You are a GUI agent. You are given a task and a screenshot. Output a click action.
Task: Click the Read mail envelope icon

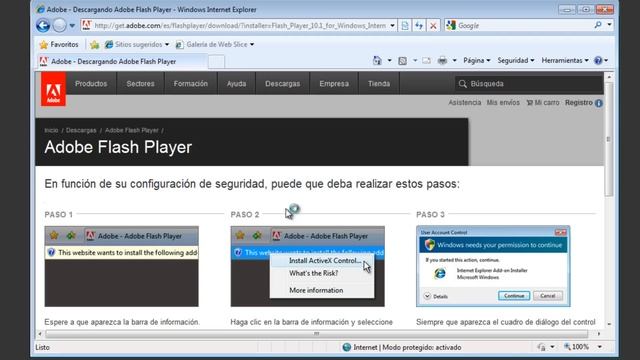tap(427, 61)
